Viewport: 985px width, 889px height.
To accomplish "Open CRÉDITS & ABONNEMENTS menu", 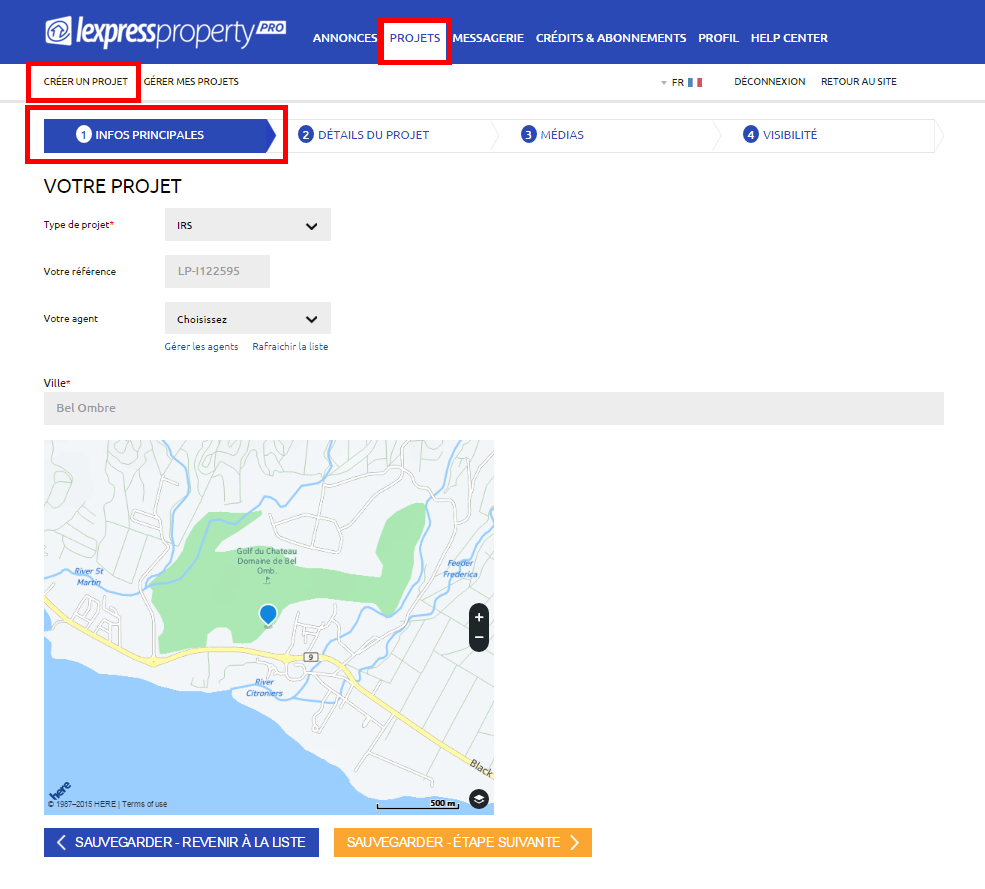I will click(611, 38).
